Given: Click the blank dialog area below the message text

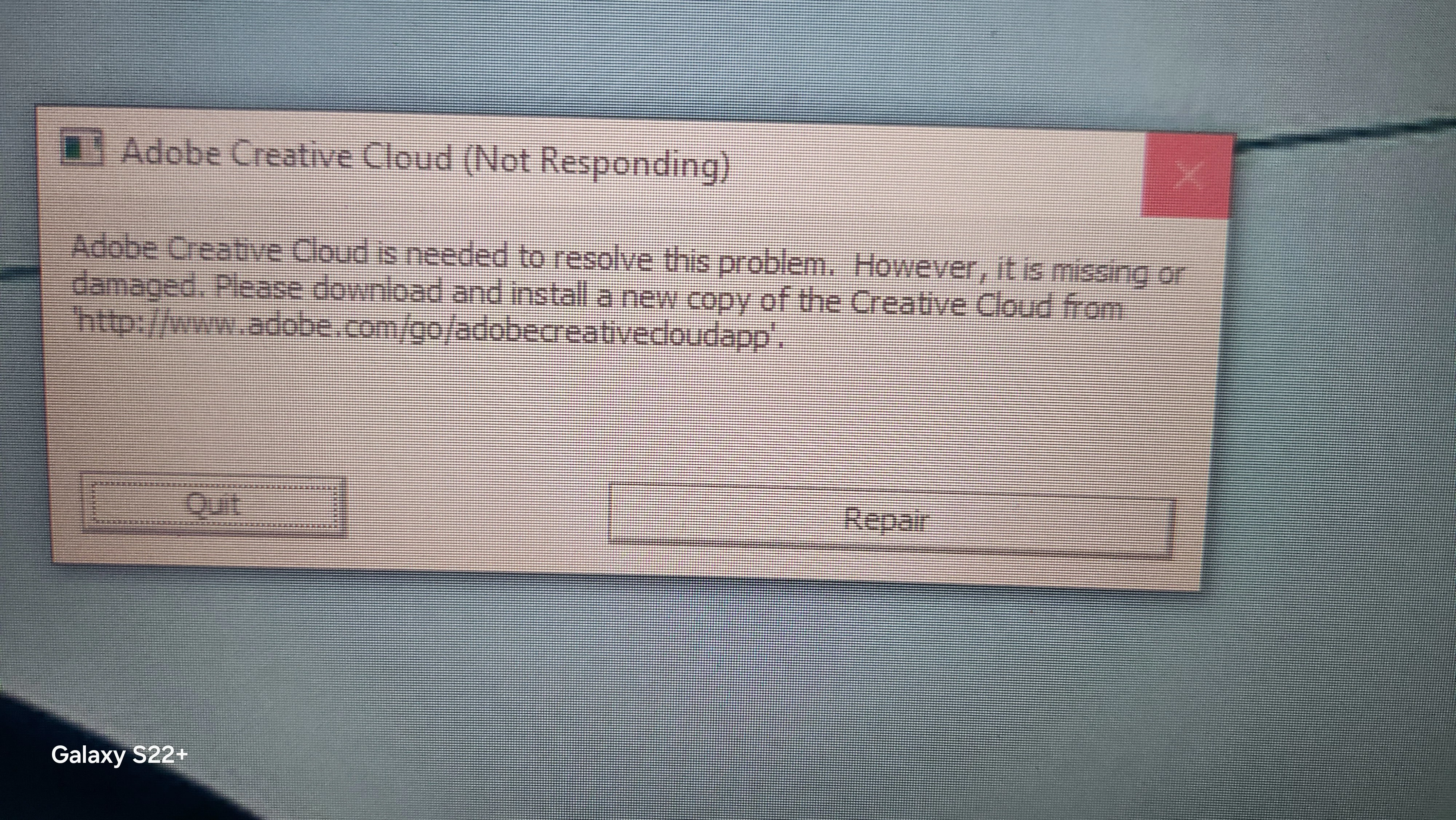Looking at the screenshot, I should click(622, 413).
